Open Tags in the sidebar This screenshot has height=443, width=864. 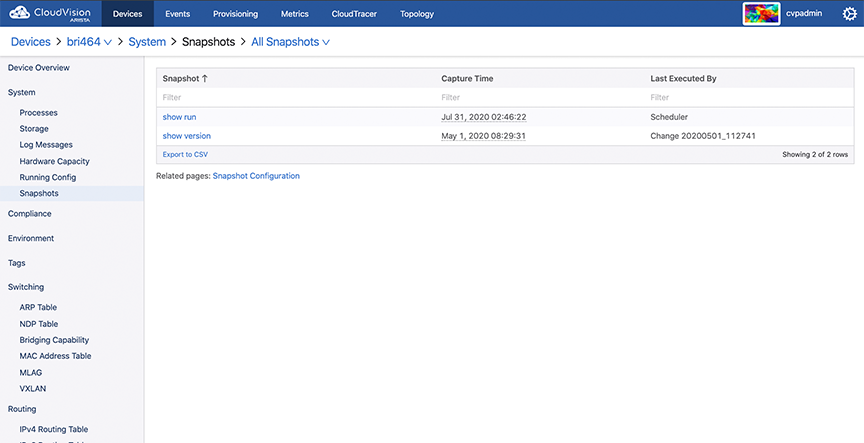[x=17, y=263]
